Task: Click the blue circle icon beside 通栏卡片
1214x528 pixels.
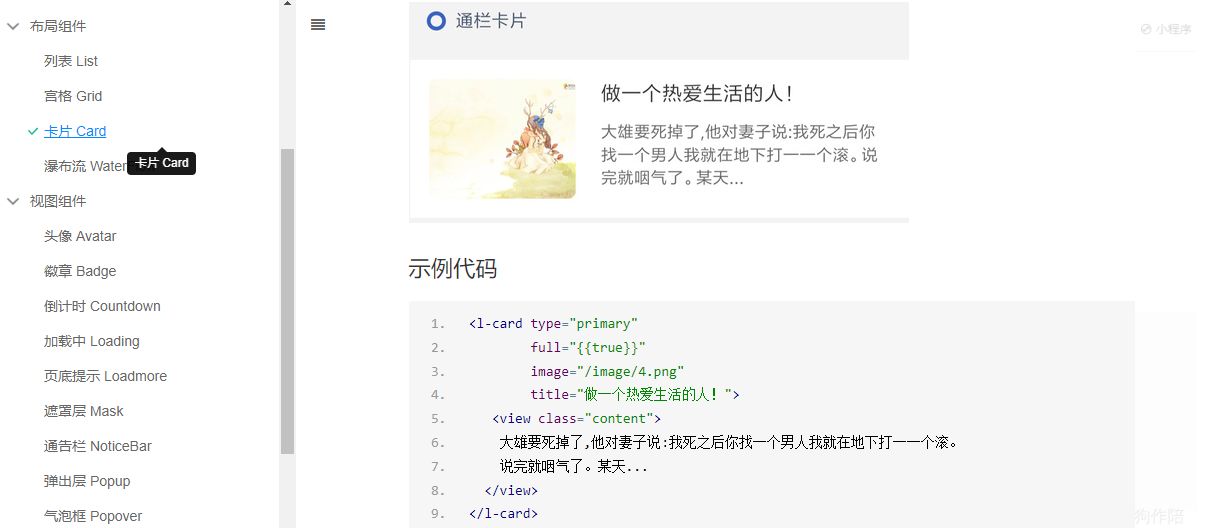Action: (436, 20)
